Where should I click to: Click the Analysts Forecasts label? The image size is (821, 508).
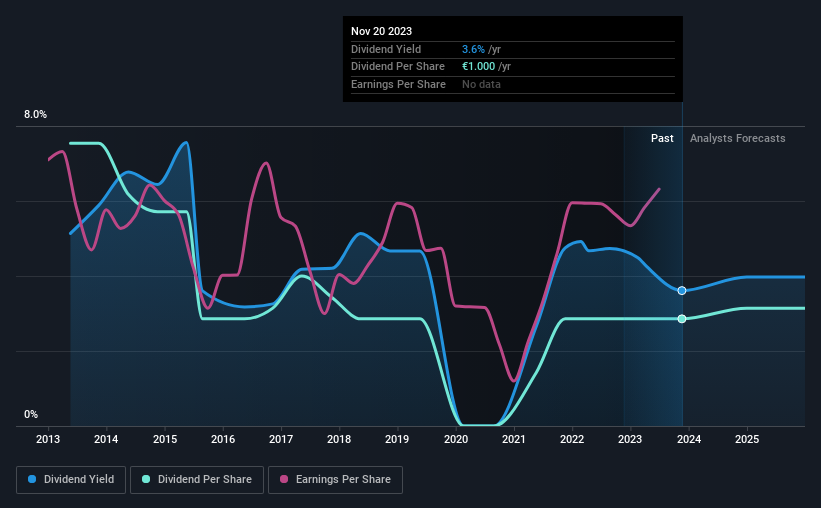[738, 138]
